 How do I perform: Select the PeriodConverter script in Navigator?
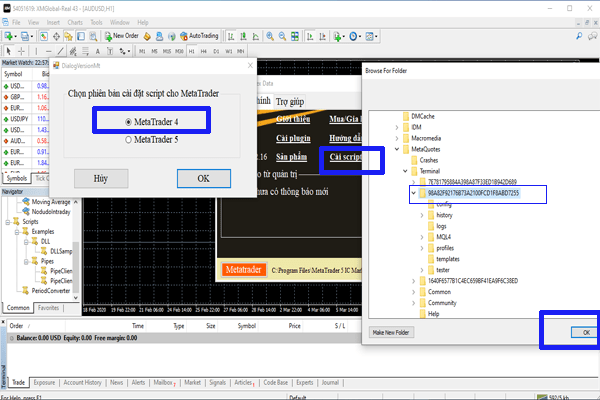pos(46,291)
